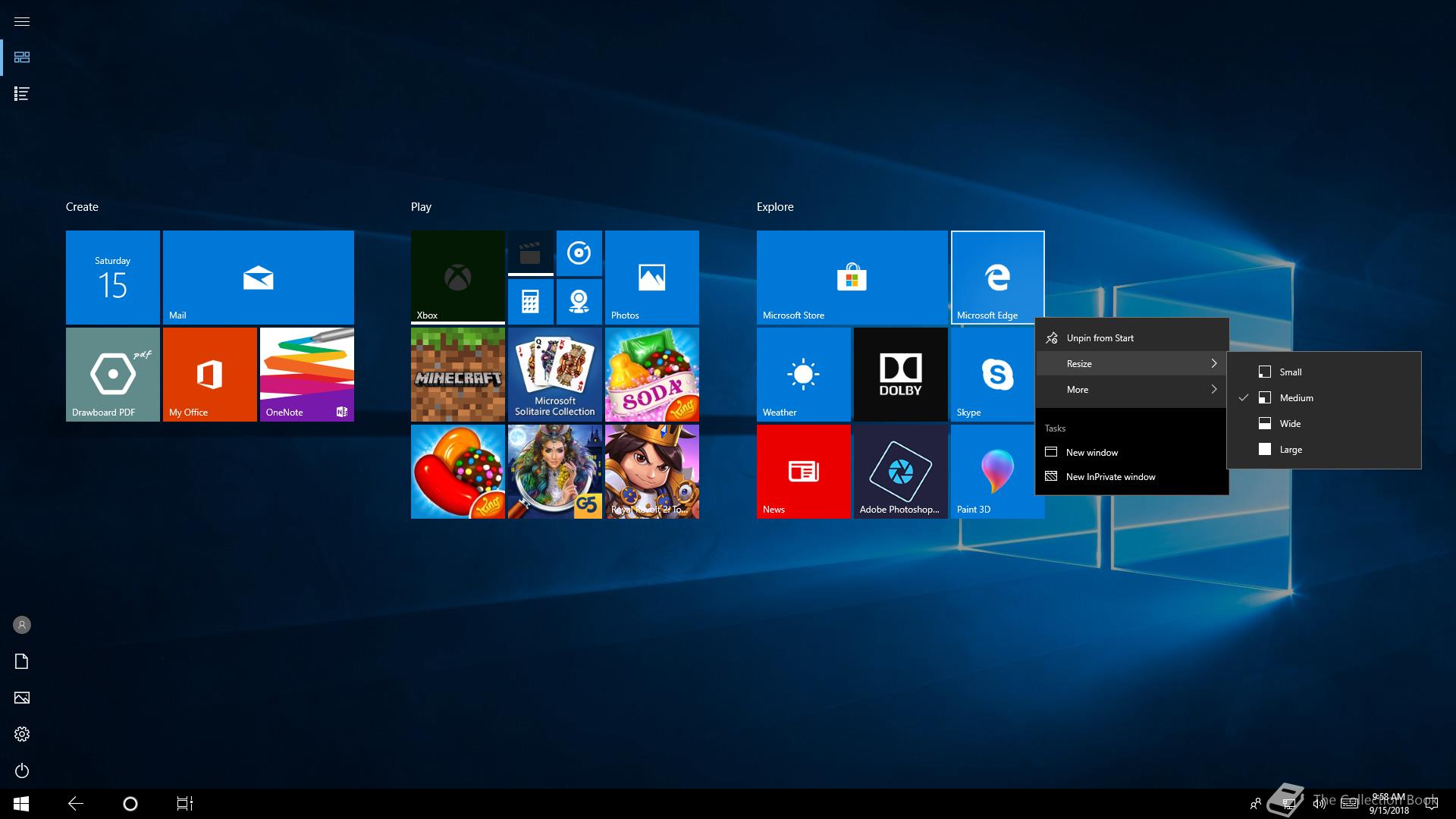Open the Paint 3D tile
The height and width of the screenshot is (819, 1456).
tap(993, 472)
